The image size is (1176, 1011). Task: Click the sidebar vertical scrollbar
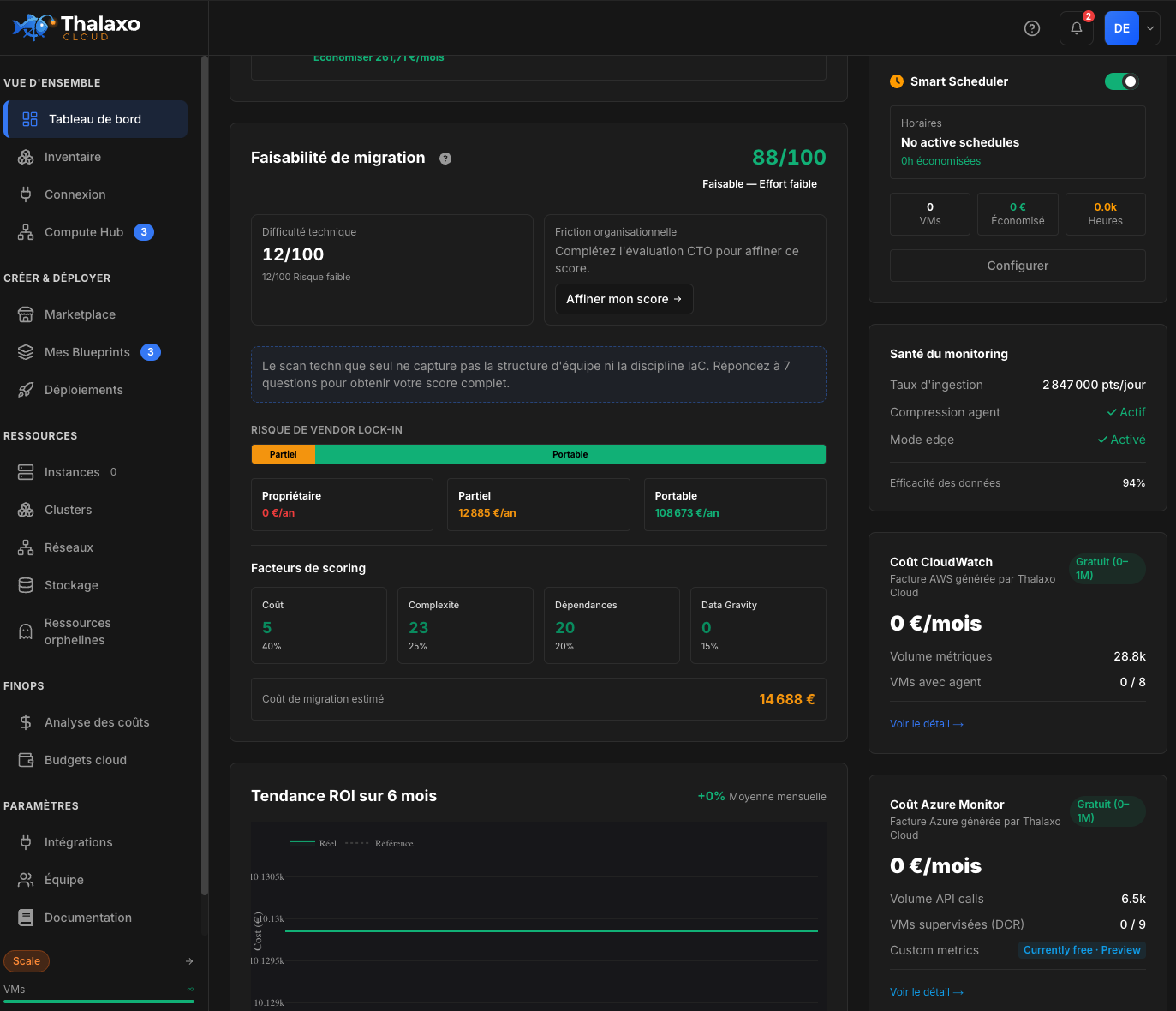click(205, 476)
